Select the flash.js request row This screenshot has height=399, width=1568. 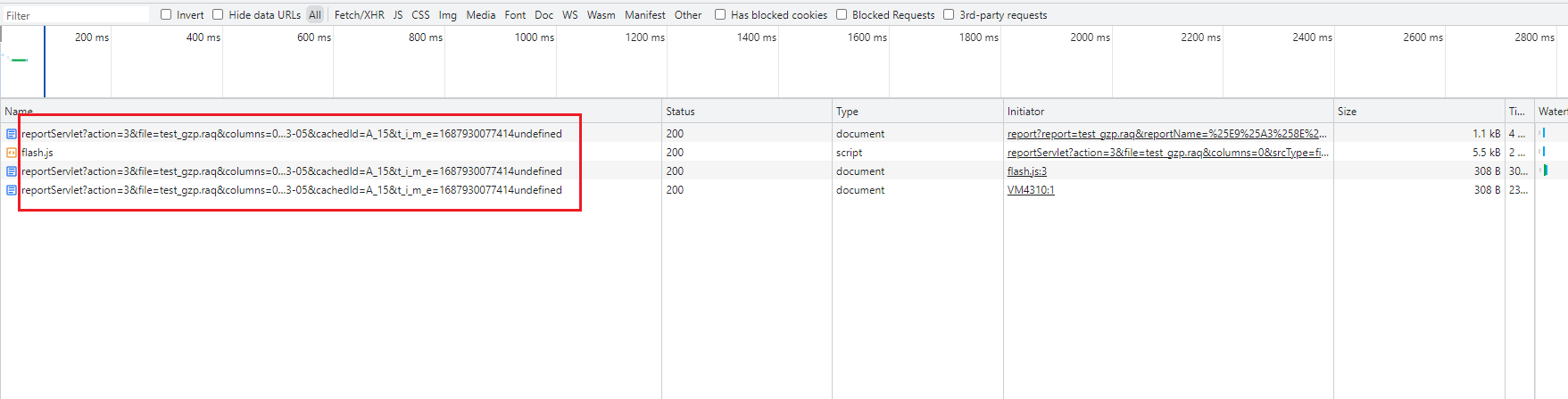pos(268,153)
